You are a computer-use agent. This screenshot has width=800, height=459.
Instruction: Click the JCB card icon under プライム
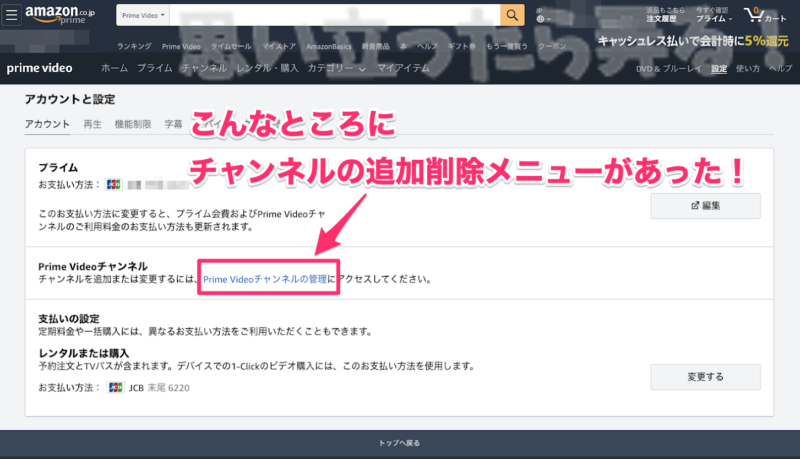pyautogui.click(x=113, y=185)
